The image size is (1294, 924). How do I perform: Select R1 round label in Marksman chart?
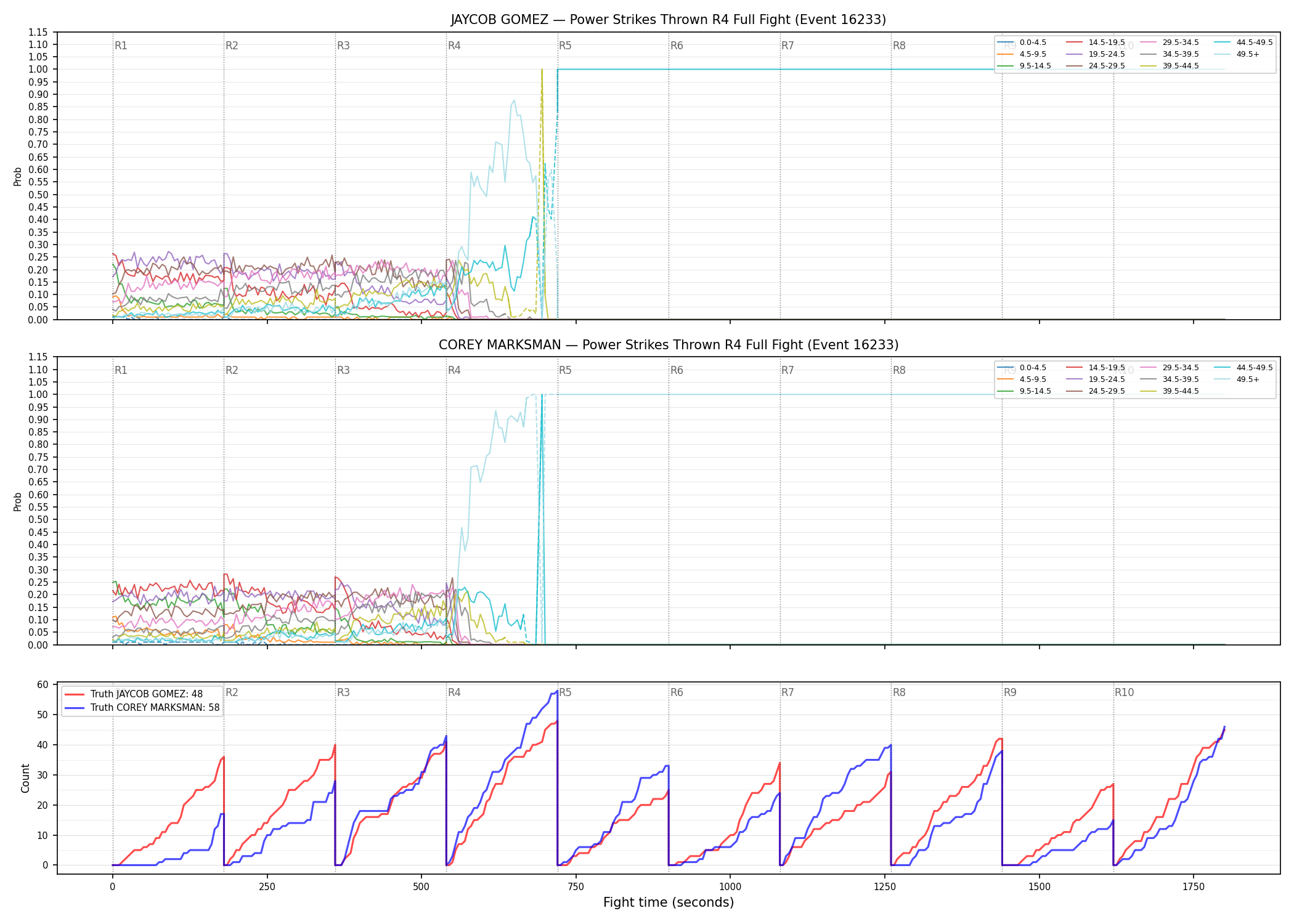point(121,370)
